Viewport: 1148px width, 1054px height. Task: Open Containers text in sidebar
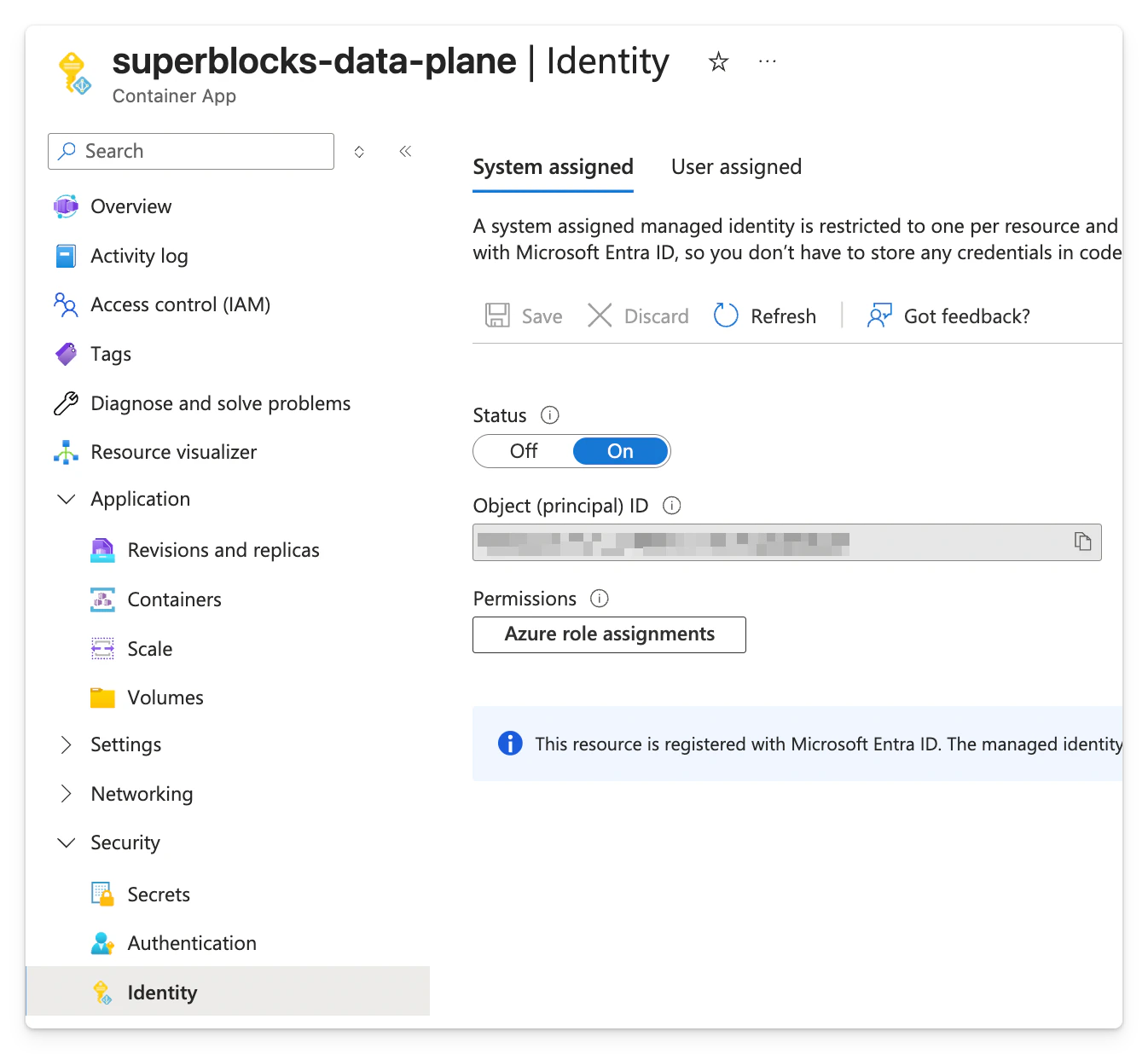174,599
